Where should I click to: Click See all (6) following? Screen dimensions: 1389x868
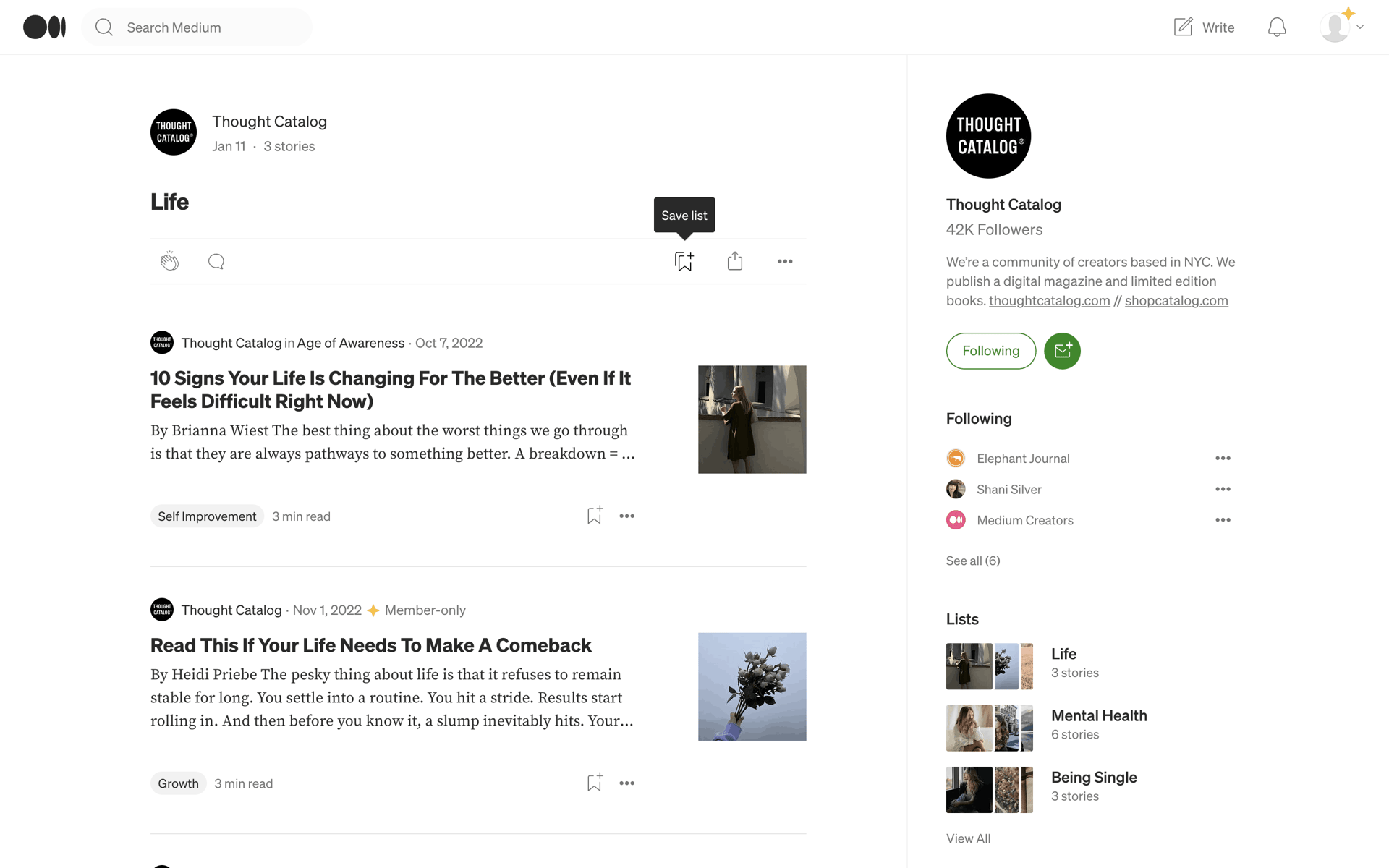click(x=973, y=561)
